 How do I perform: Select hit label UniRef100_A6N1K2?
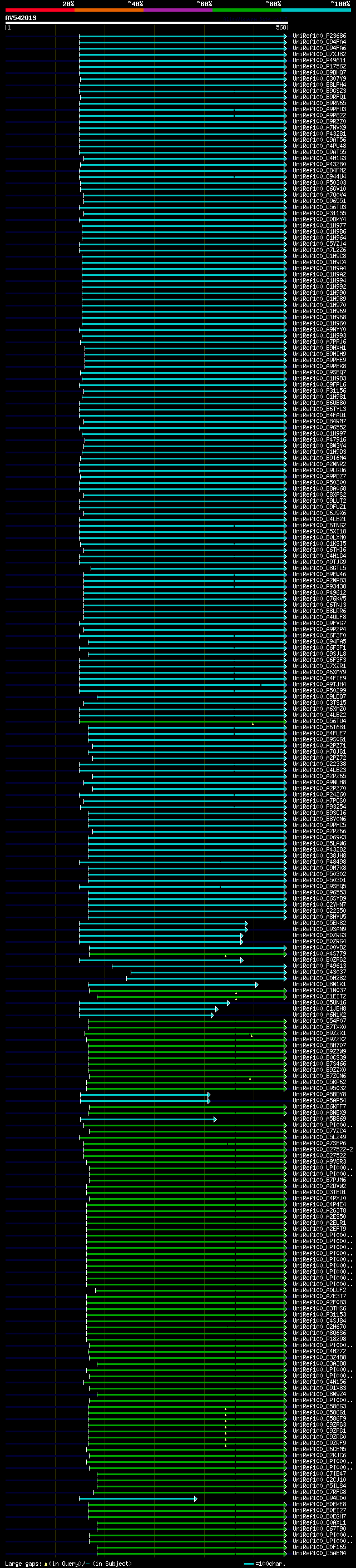click(319, 1015)
